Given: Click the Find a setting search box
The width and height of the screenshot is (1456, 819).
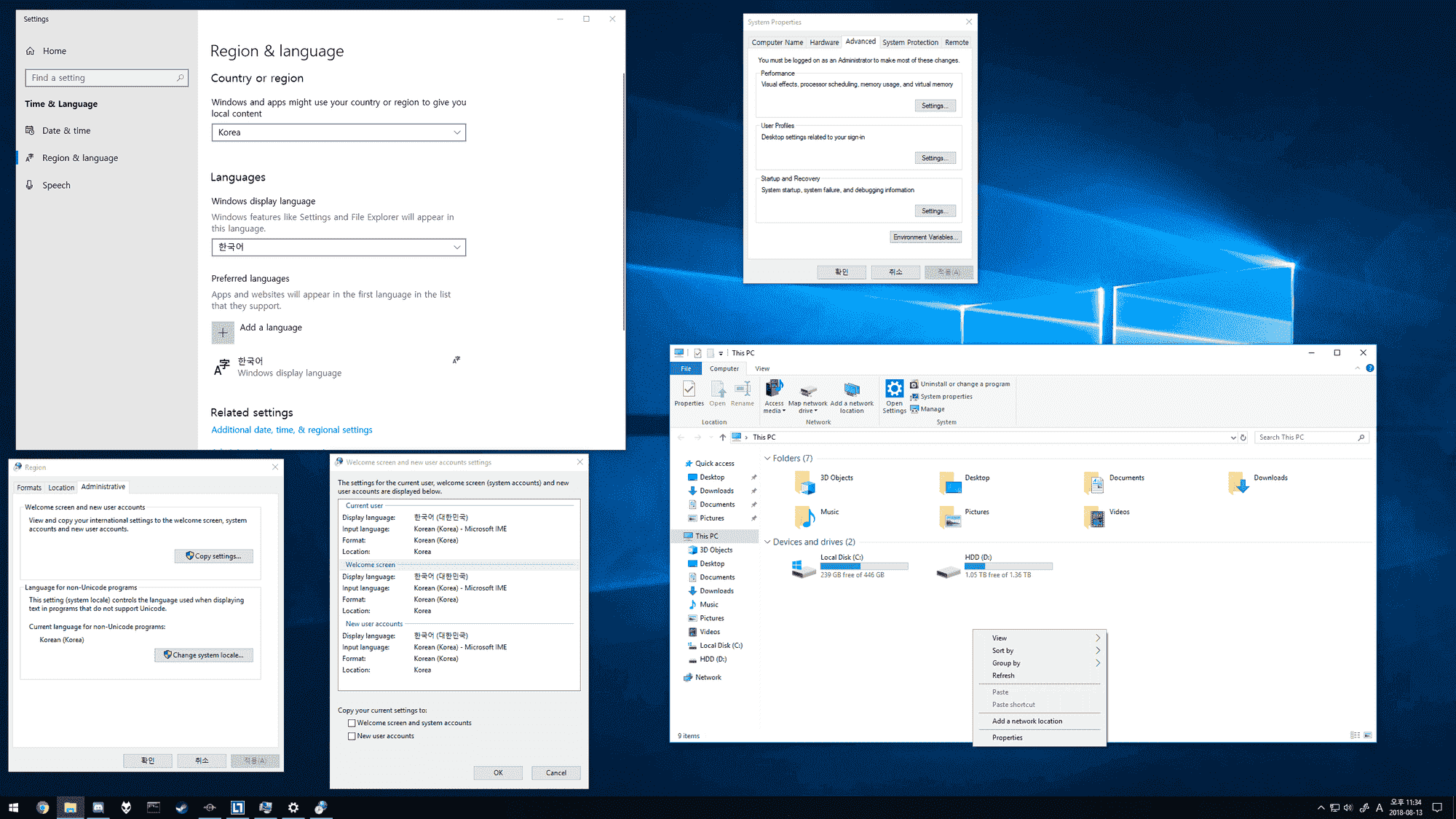Looking at the screenshot, I should click(x=106, y=78).
